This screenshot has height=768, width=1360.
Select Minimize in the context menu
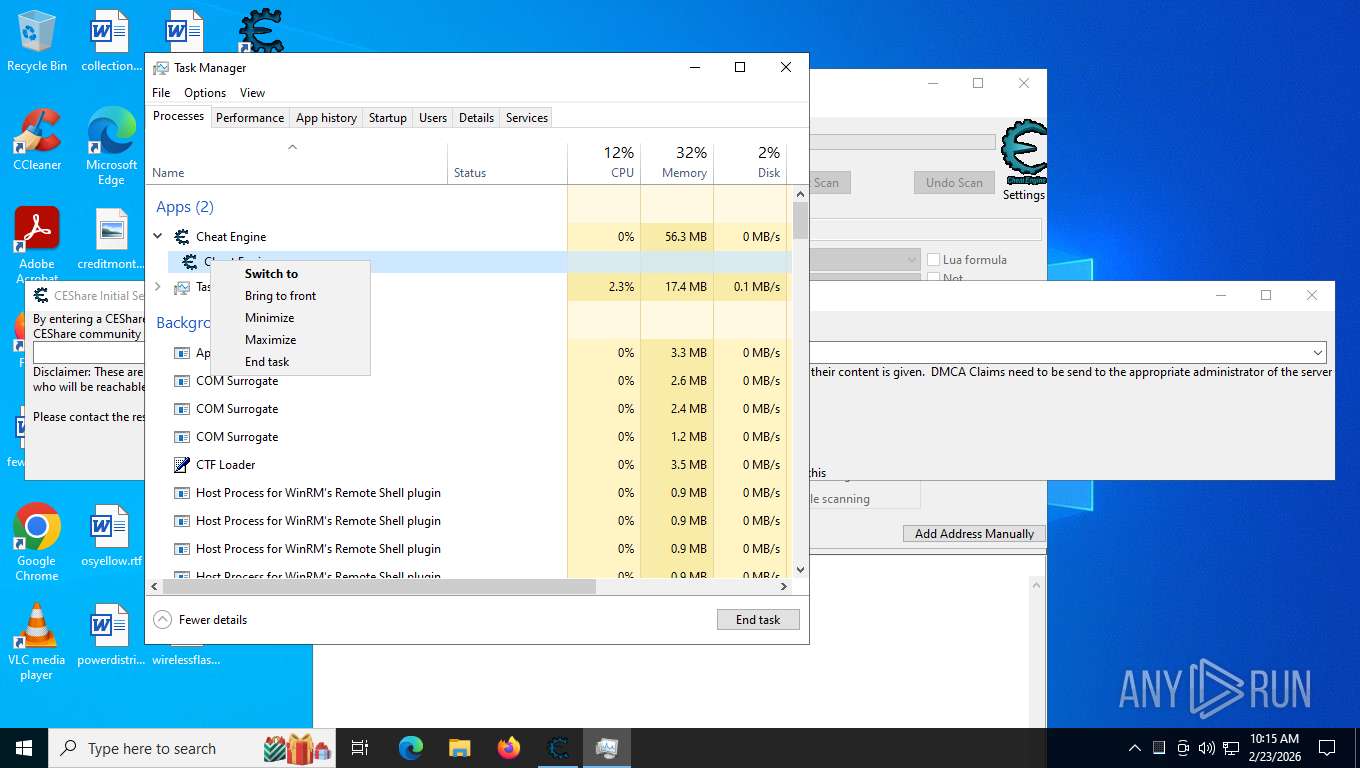tap(269, 318)
